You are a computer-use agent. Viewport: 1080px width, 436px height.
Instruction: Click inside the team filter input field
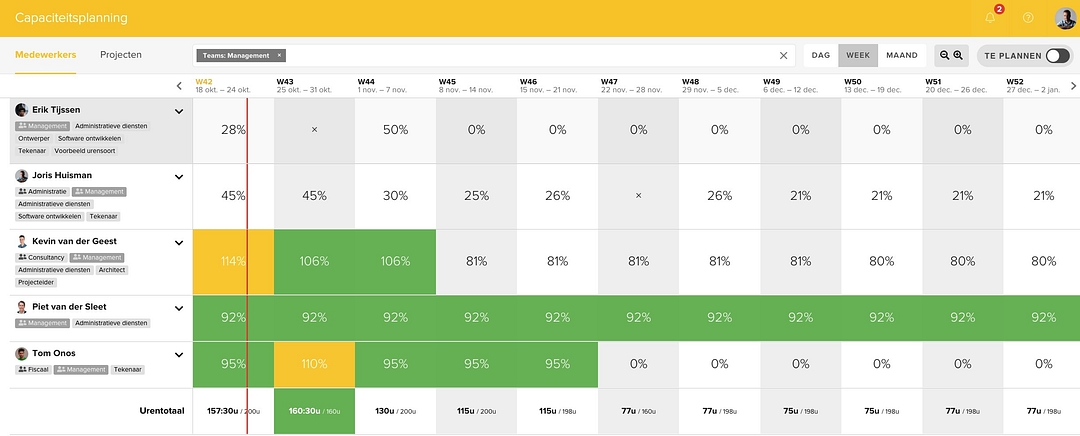(530, 56)
